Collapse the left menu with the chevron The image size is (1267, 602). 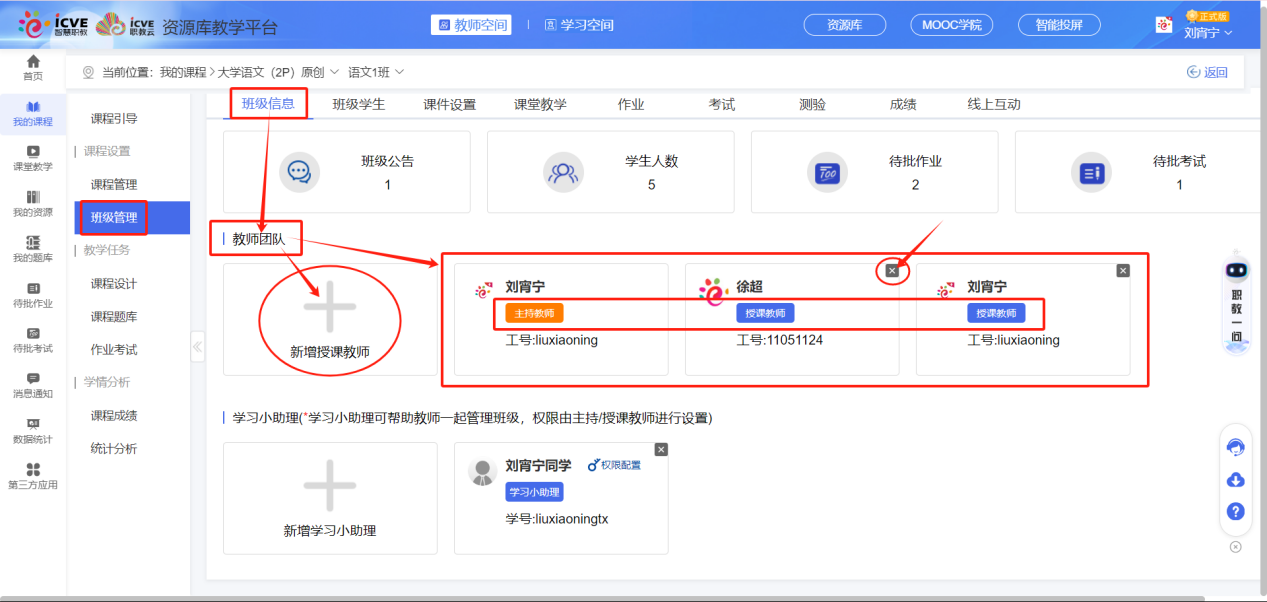197,345
